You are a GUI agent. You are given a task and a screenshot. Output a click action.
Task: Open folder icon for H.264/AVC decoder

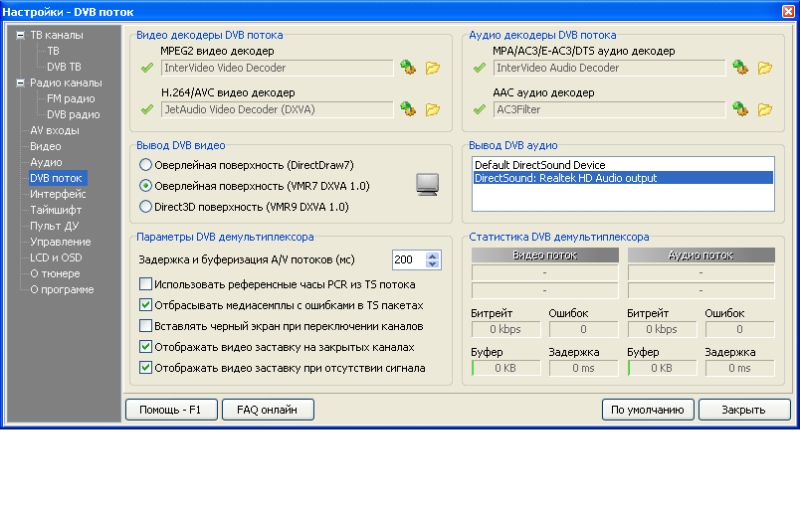coord(433,109)
